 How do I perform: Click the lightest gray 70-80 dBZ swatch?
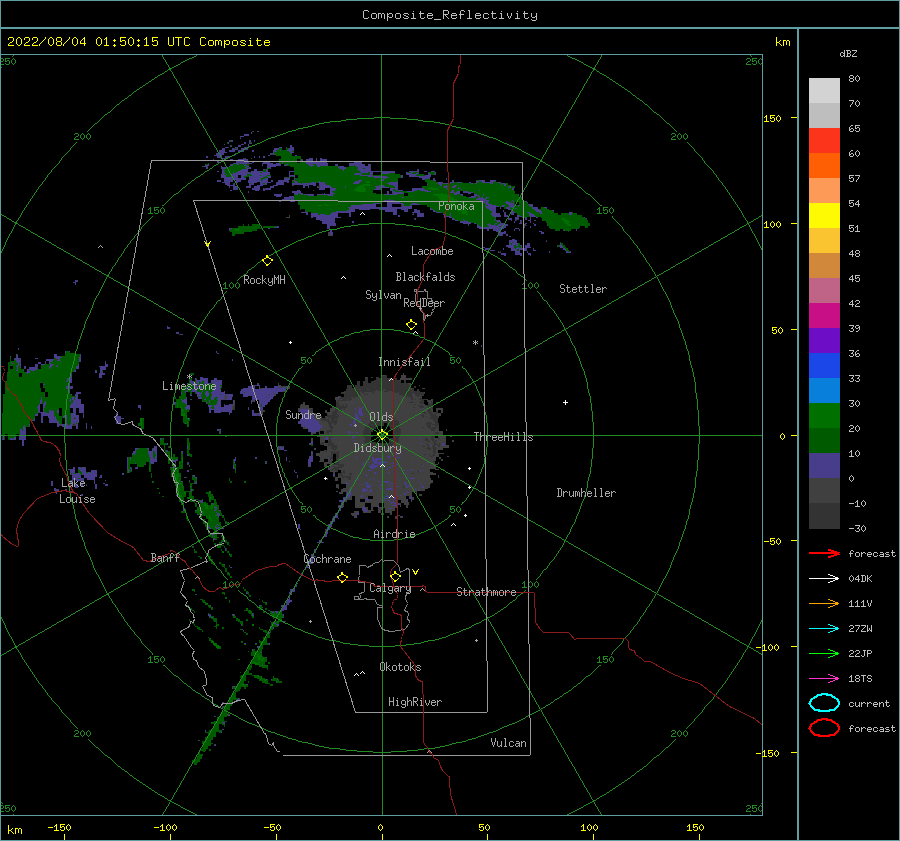[x=824, y=91]
